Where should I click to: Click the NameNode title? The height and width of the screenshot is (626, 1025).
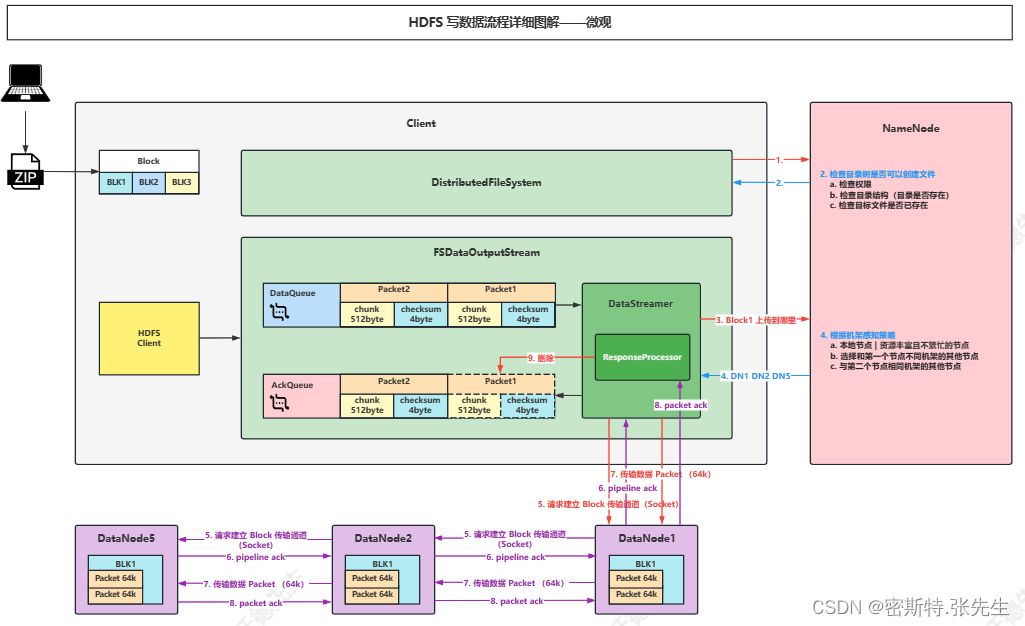911,129
